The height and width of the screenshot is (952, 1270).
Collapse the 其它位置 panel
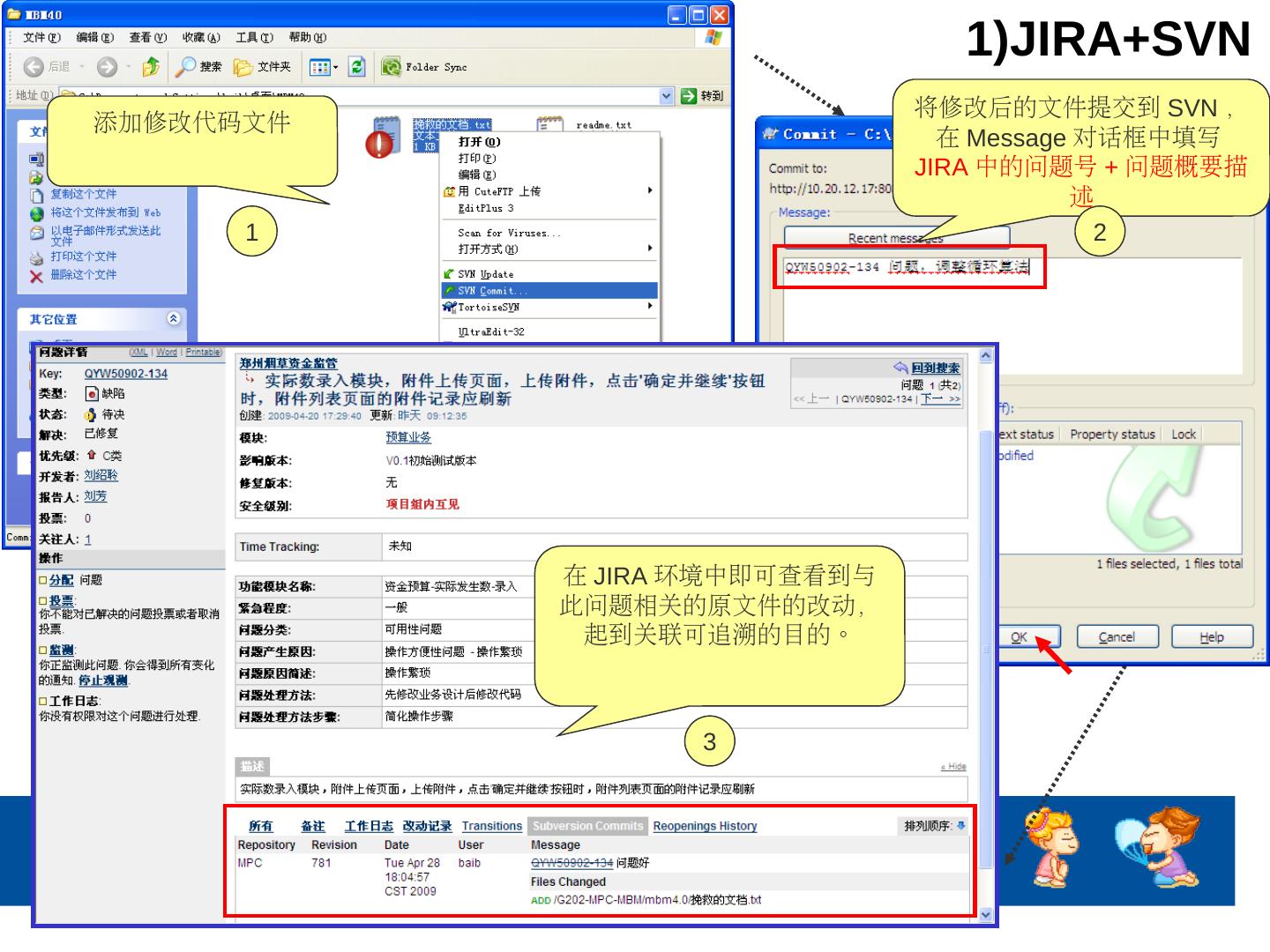point(174,319)
